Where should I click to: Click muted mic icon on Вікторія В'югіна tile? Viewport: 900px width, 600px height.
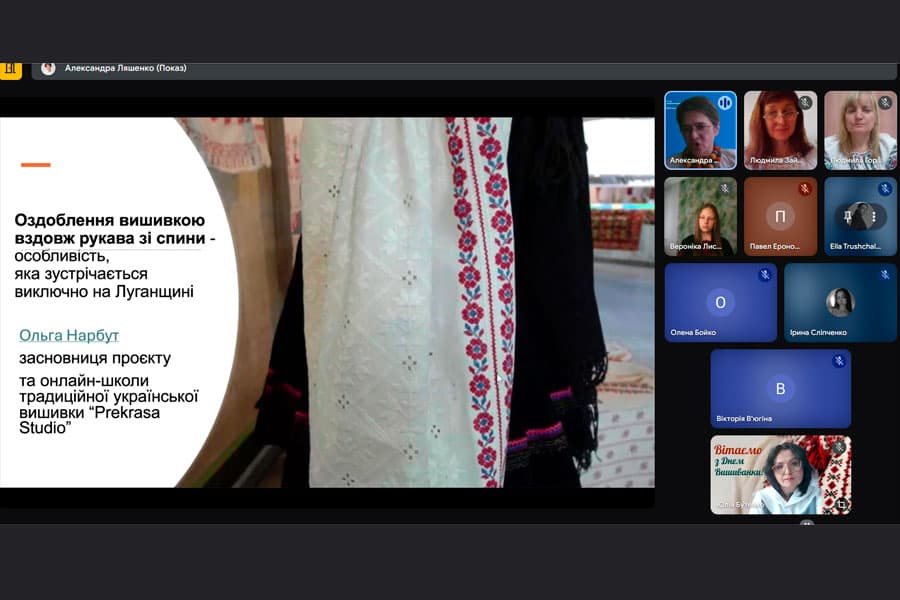(x=839, y=361)
